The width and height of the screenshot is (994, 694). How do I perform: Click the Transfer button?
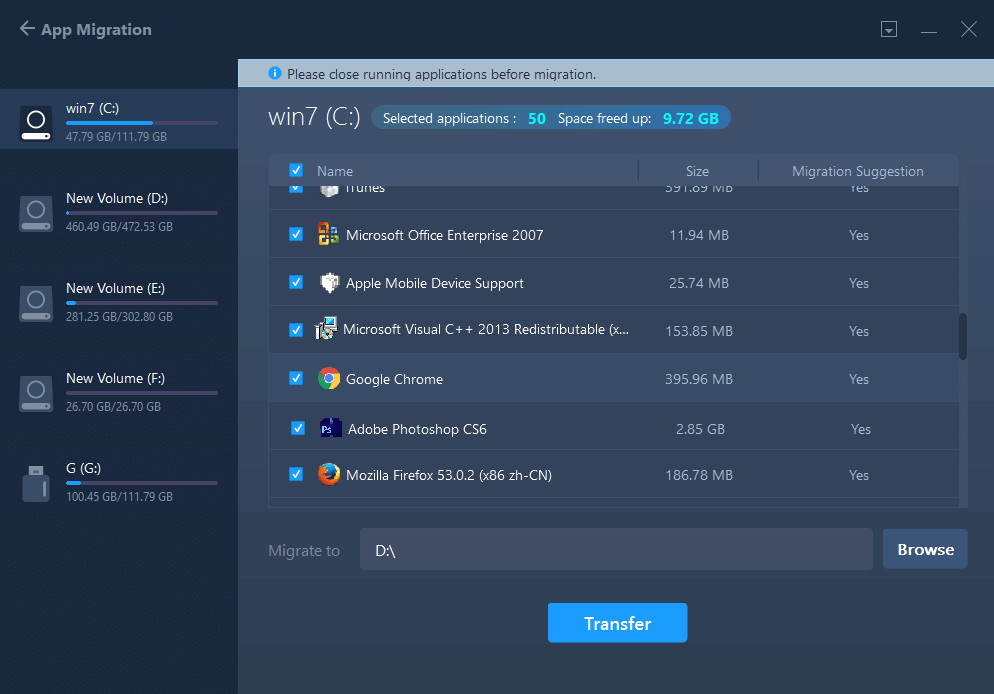click(617, 623)
